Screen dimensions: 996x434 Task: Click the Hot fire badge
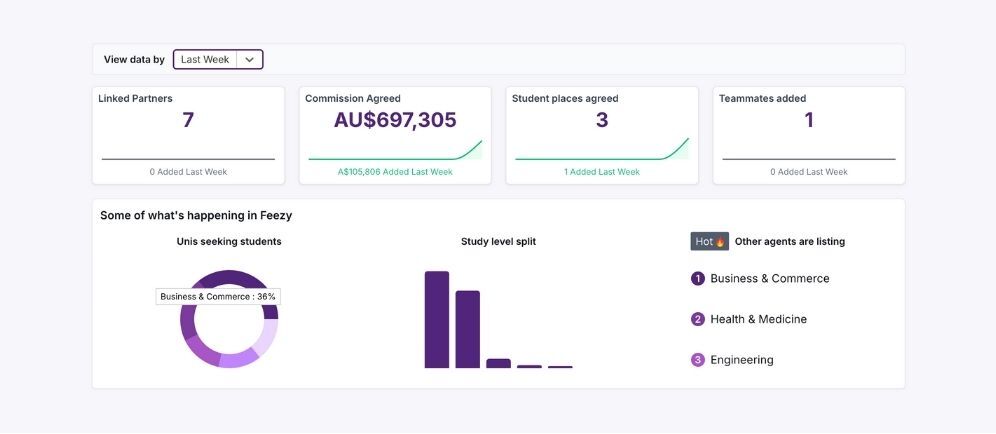click(709, 241)
